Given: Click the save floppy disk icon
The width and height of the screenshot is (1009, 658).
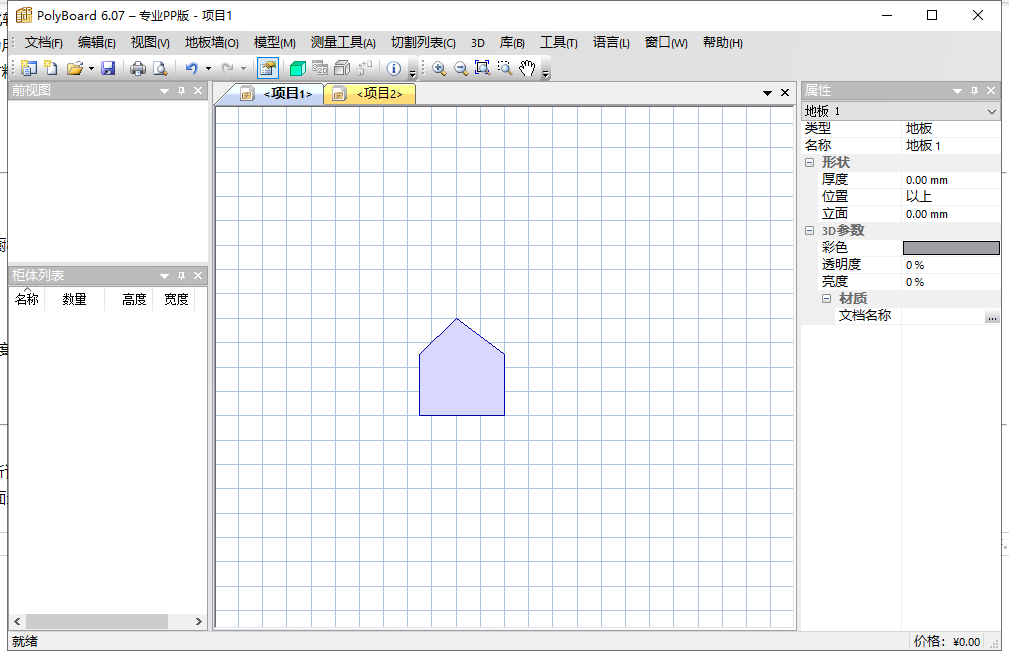Looking at the screenshot, I should coord(108,68).
